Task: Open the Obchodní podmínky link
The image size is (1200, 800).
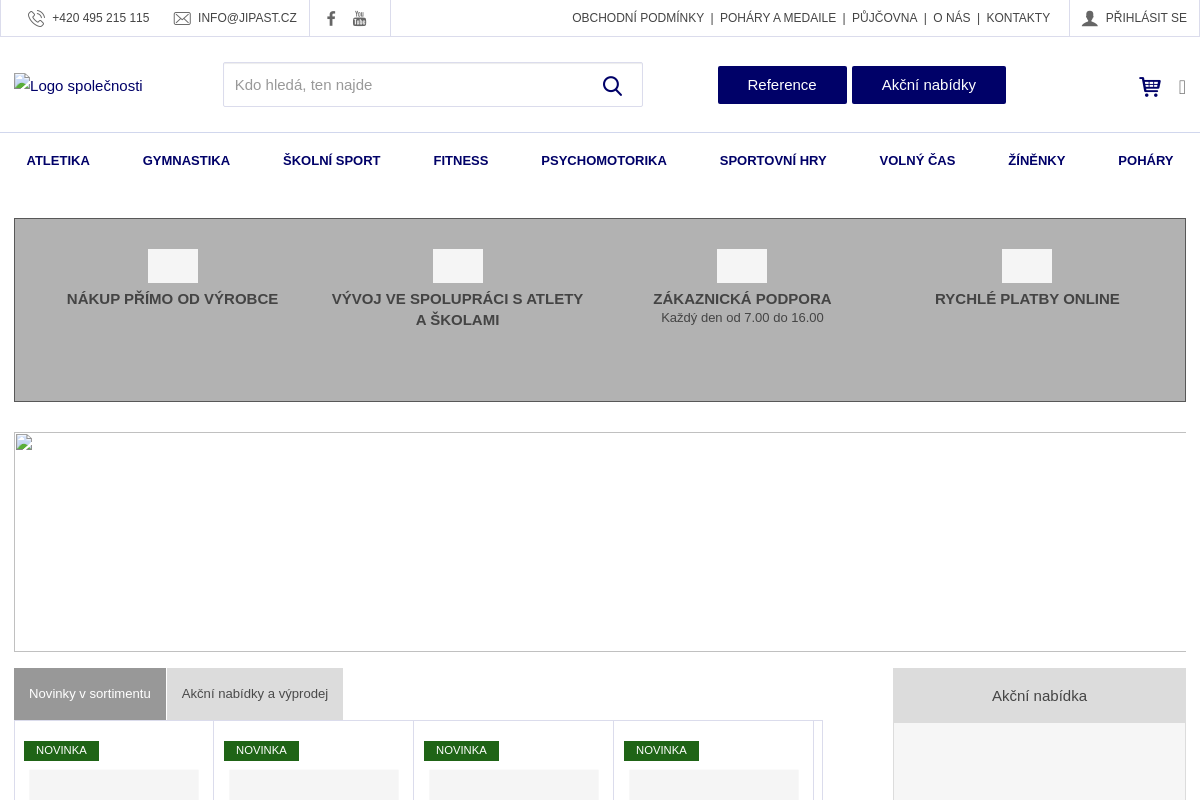Action: (x=638, y=18)
